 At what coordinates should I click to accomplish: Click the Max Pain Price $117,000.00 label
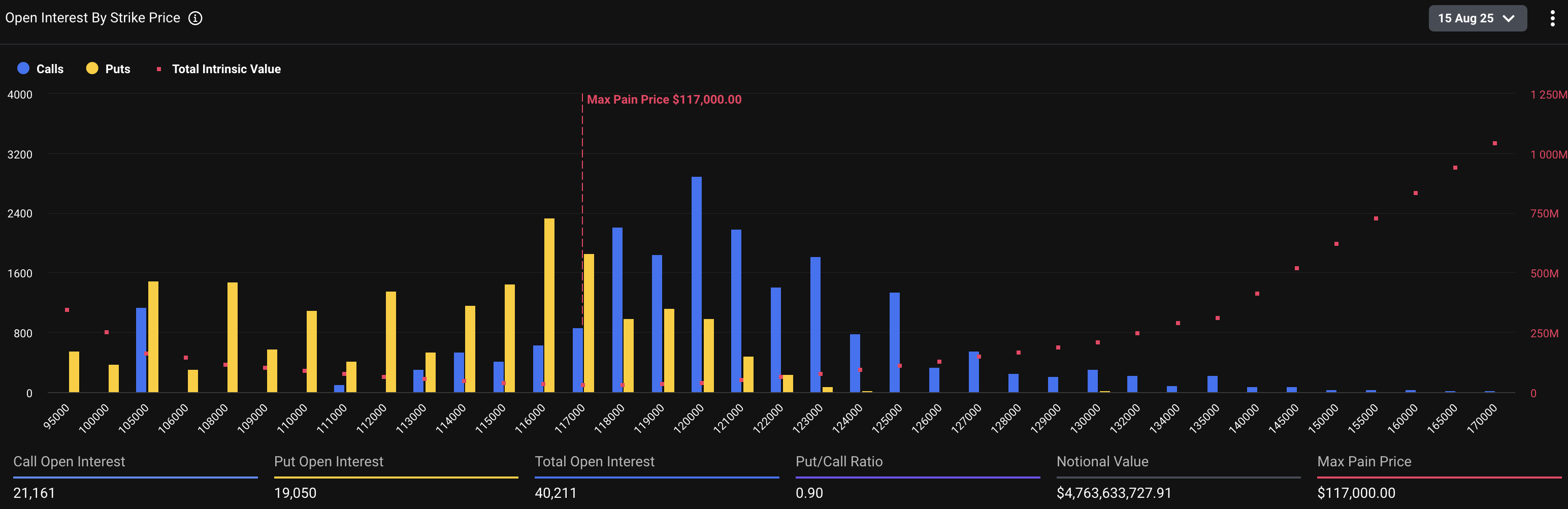664,99
